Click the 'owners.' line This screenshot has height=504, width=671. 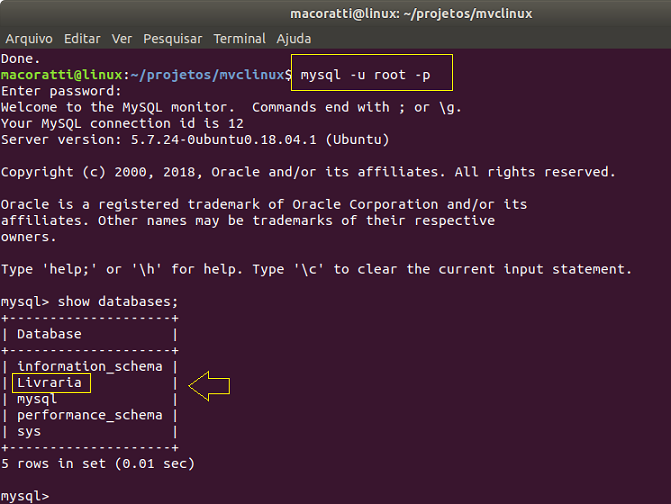click(28, 237)
